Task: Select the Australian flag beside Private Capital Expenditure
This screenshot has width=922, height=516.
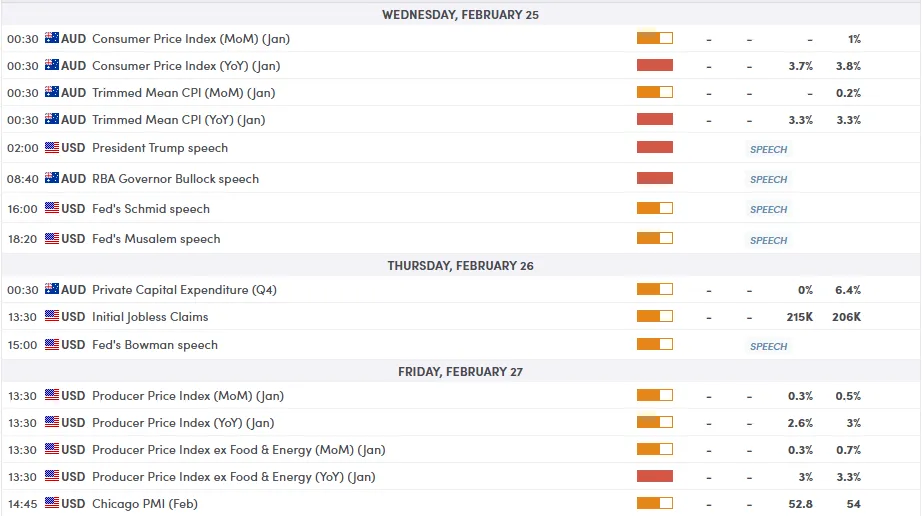Action: [x=52, y=290]
